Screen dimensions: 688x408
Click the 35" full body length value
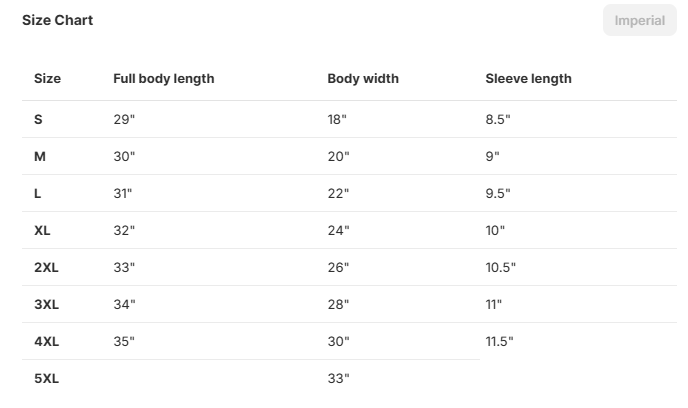coord(124,341)
